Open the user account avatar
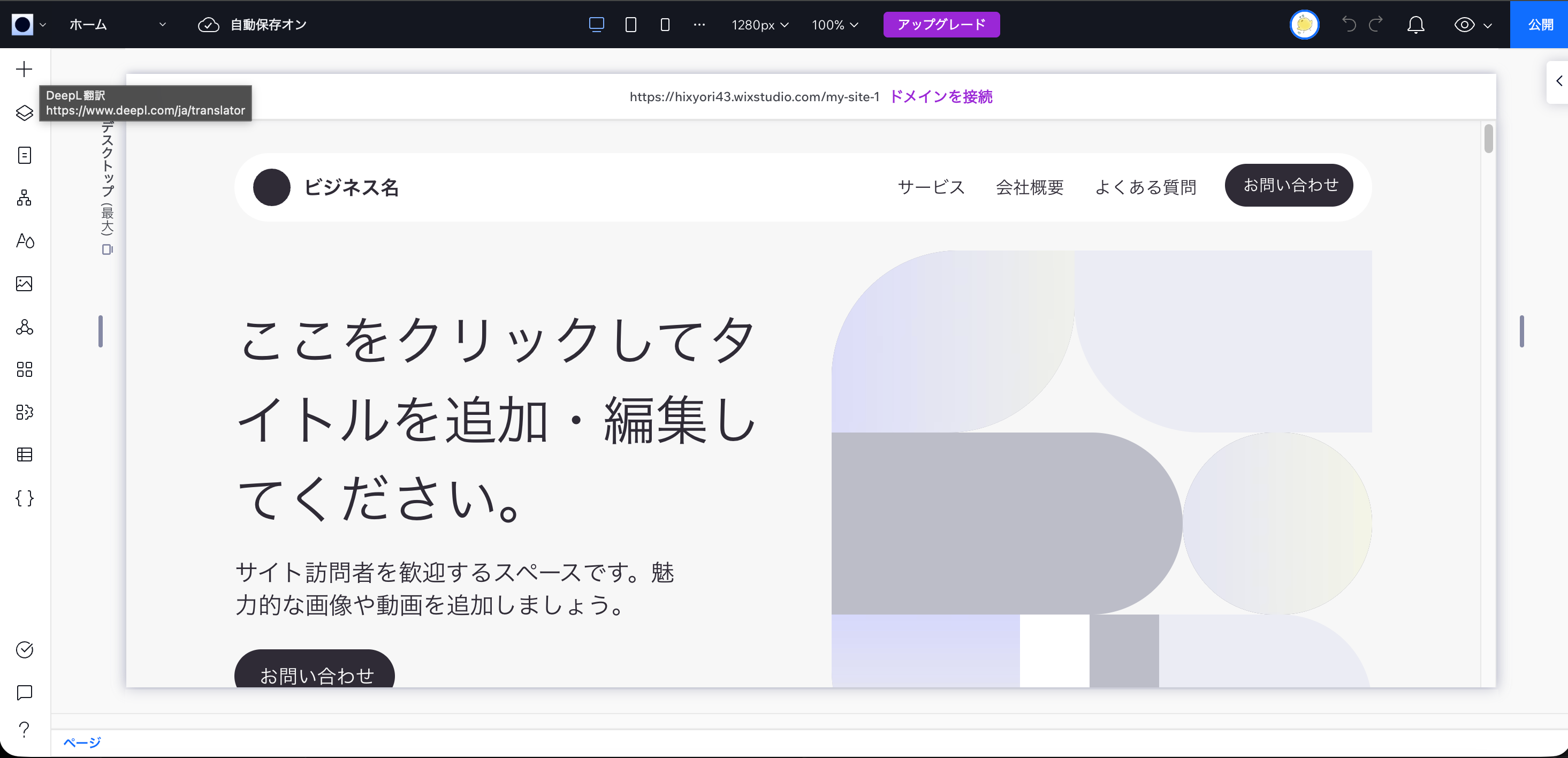 pyautogui.click(x=1304, y=24)
